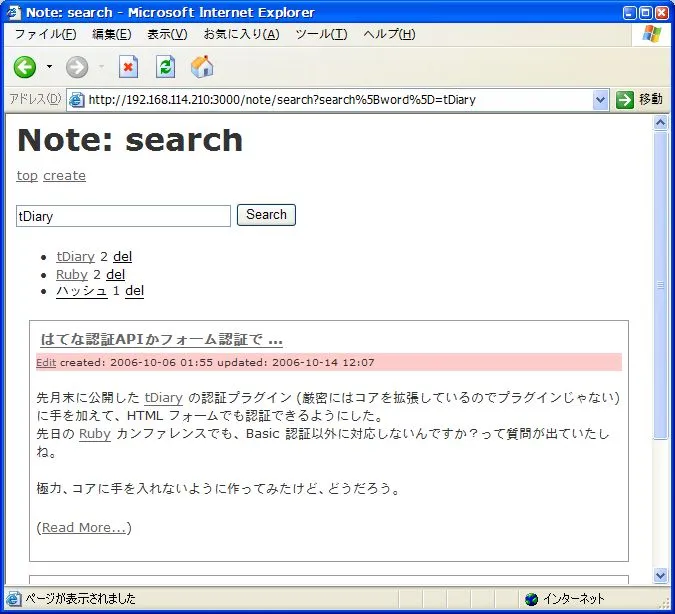Click the grey Forward arrow button
The width and height of the screenshot is (675, 614).
[77, 67]
